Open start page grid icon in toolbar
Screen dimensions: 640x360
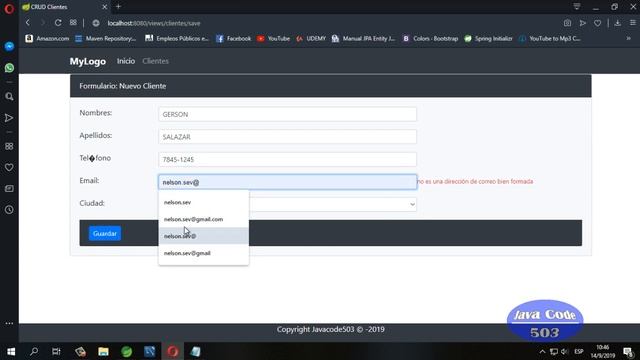coord(73,23)
